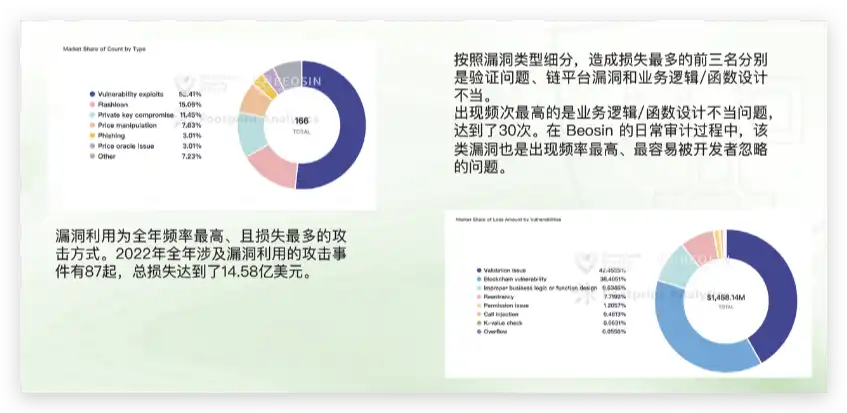The image size is (847, 413).
Task: Click the 'Call injection' legend label
Action: pos(501,314)
